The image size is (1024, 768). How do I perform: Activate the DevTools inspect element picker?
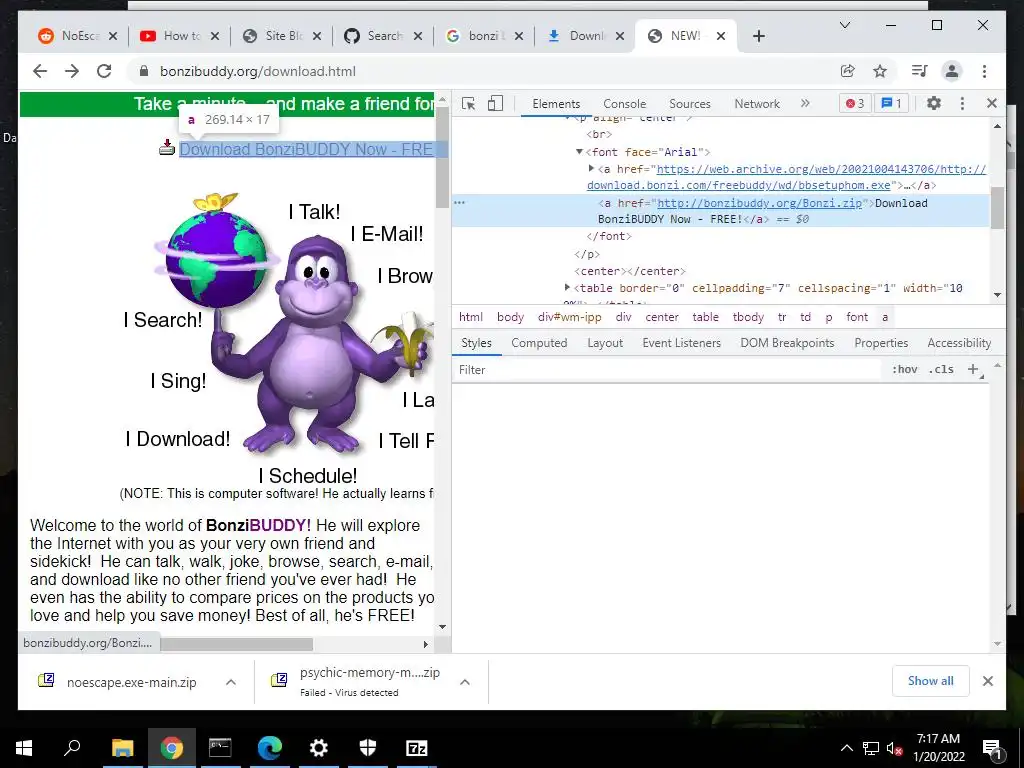[468, 103]
